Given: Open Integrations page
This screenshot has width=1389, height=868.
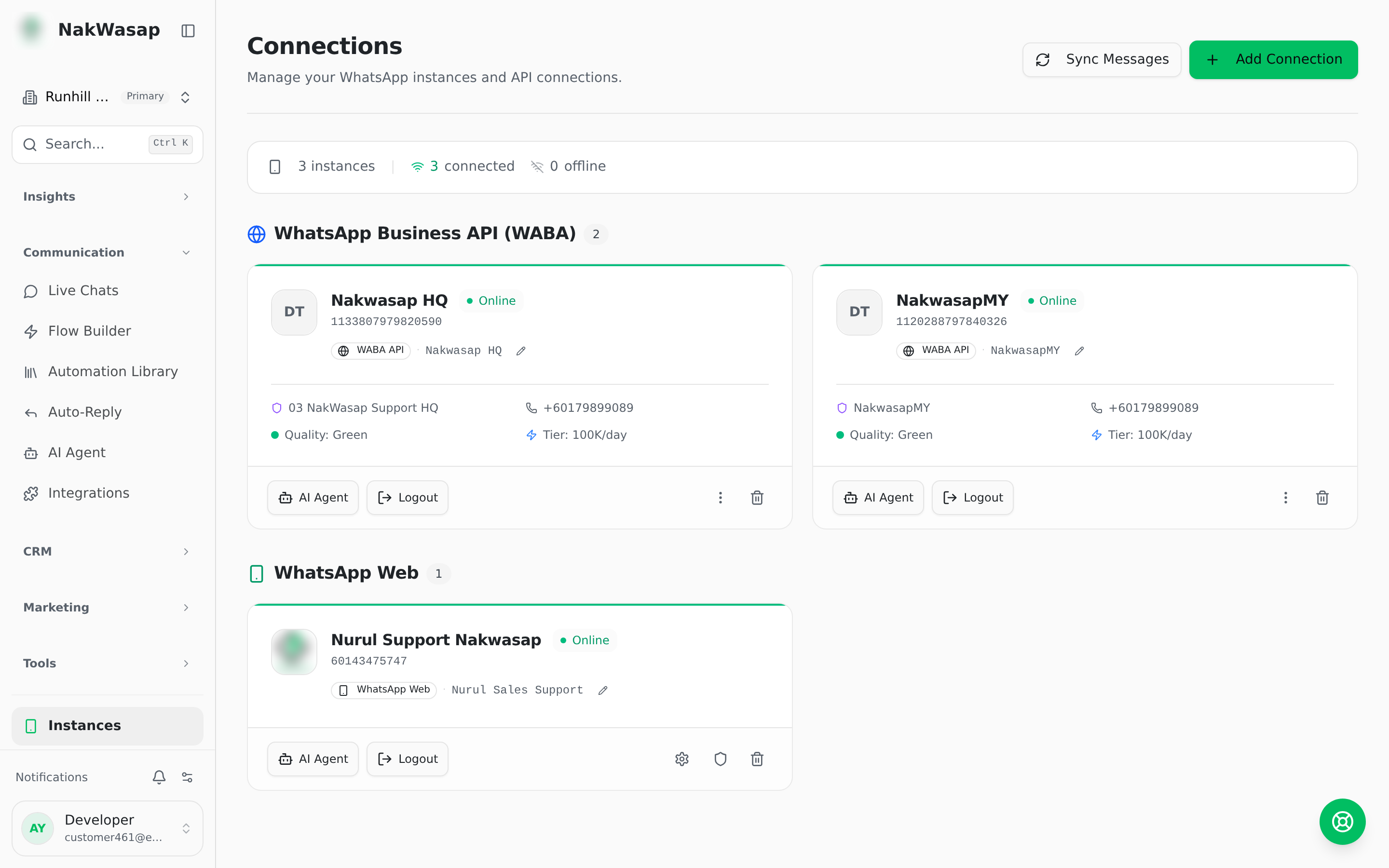Looking at the screenshot, I should 108,493.
